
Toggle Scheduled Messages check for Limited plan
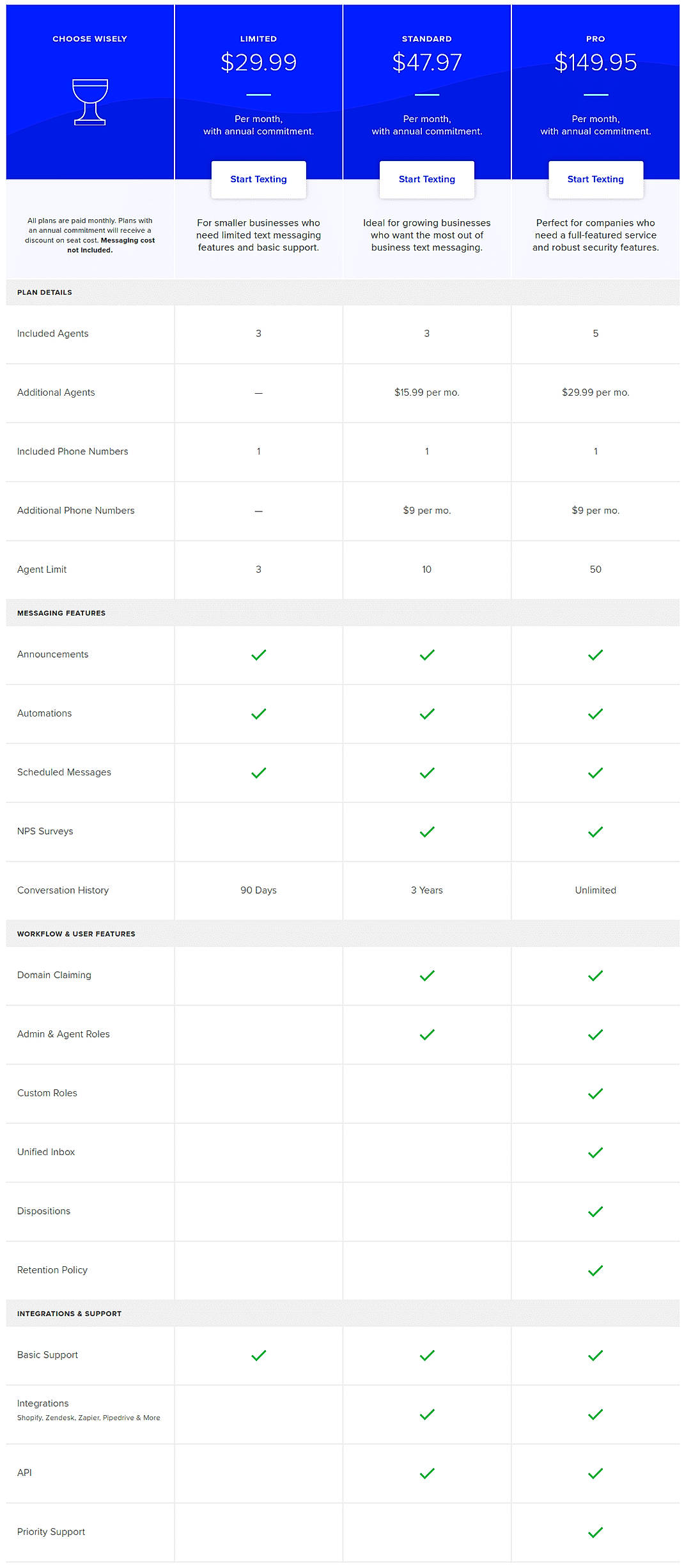[258, 772]
